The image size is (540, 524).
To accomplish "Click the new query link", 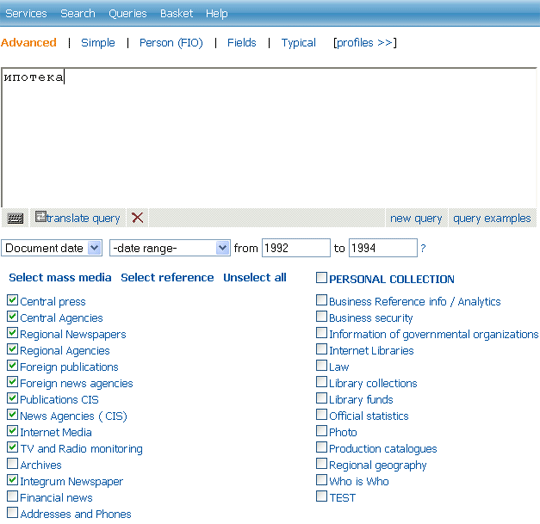I will pyautogui.click(x=416, y=218).
